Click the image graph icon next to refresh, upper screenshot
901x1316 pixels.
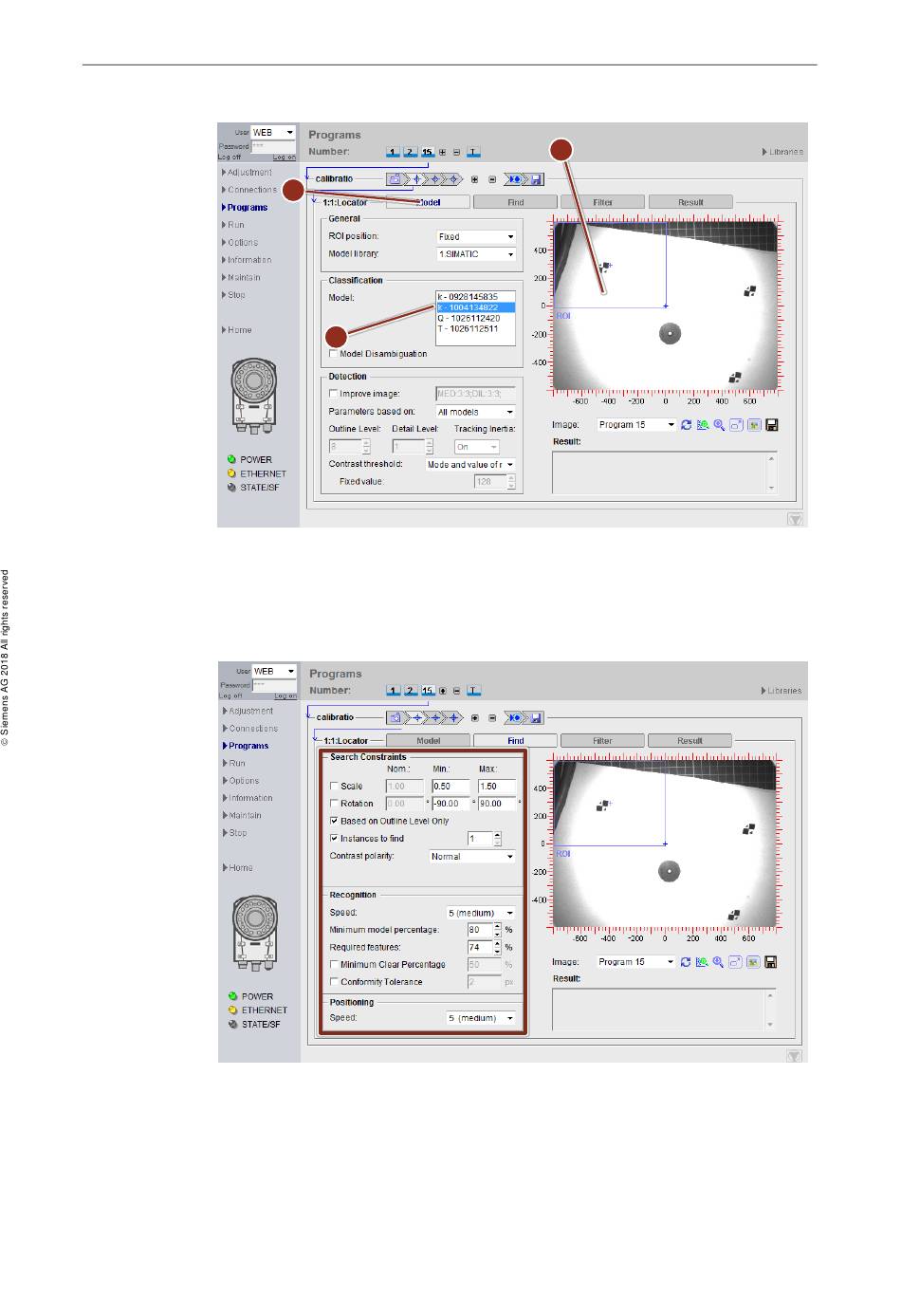pyautogui.click(x=703, y=425)
